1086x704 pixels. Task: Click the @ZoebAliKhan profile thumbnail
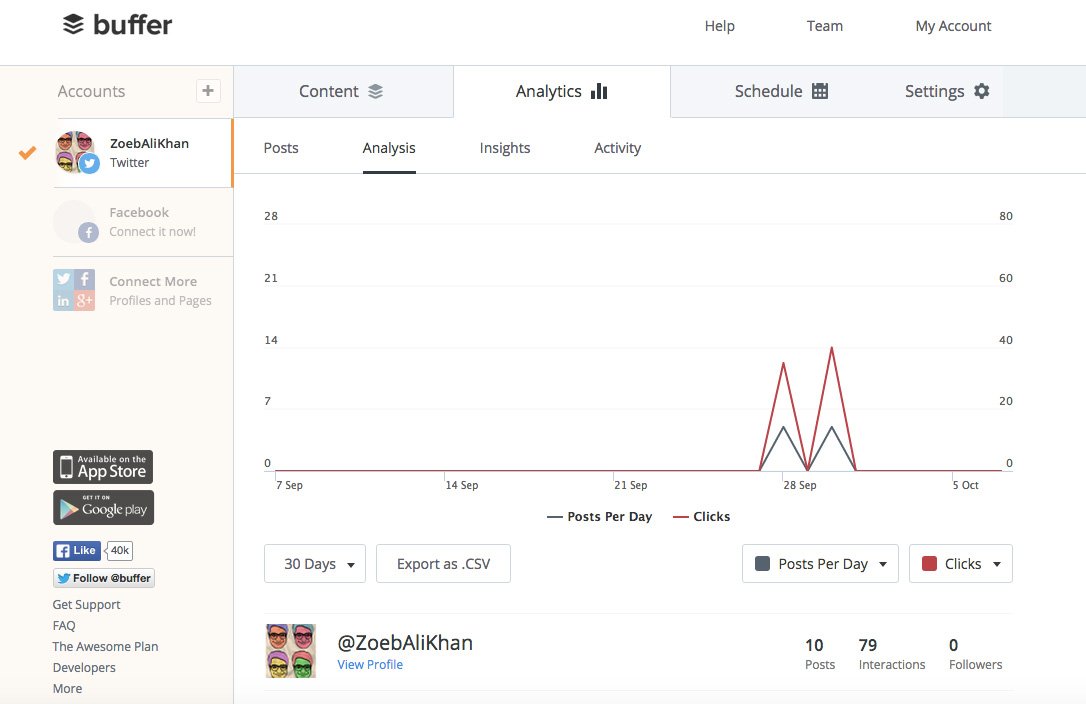click(291, 651)
